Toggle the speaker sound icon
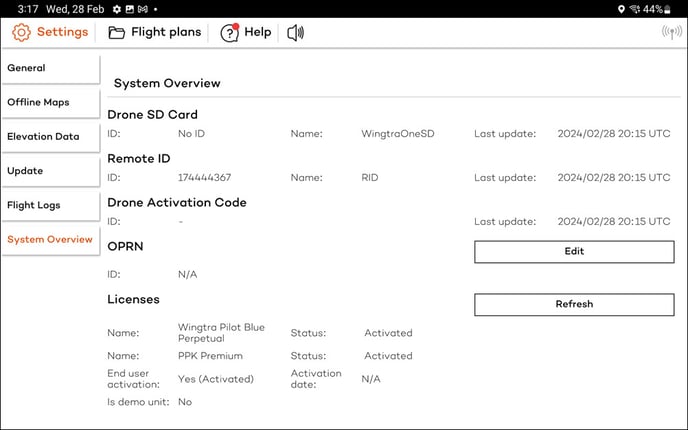This screenshot has width=688, height=430. point(295,32)
